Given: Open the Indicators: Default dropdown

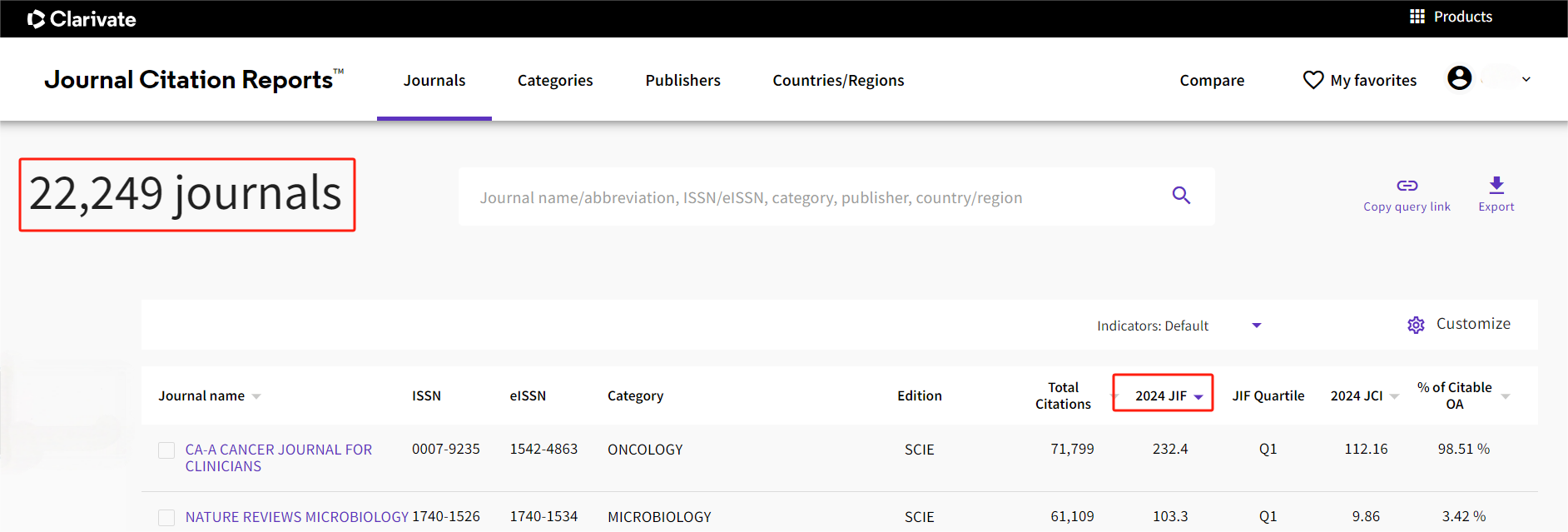Looking at the screenshot, I should coord(1178,326).
